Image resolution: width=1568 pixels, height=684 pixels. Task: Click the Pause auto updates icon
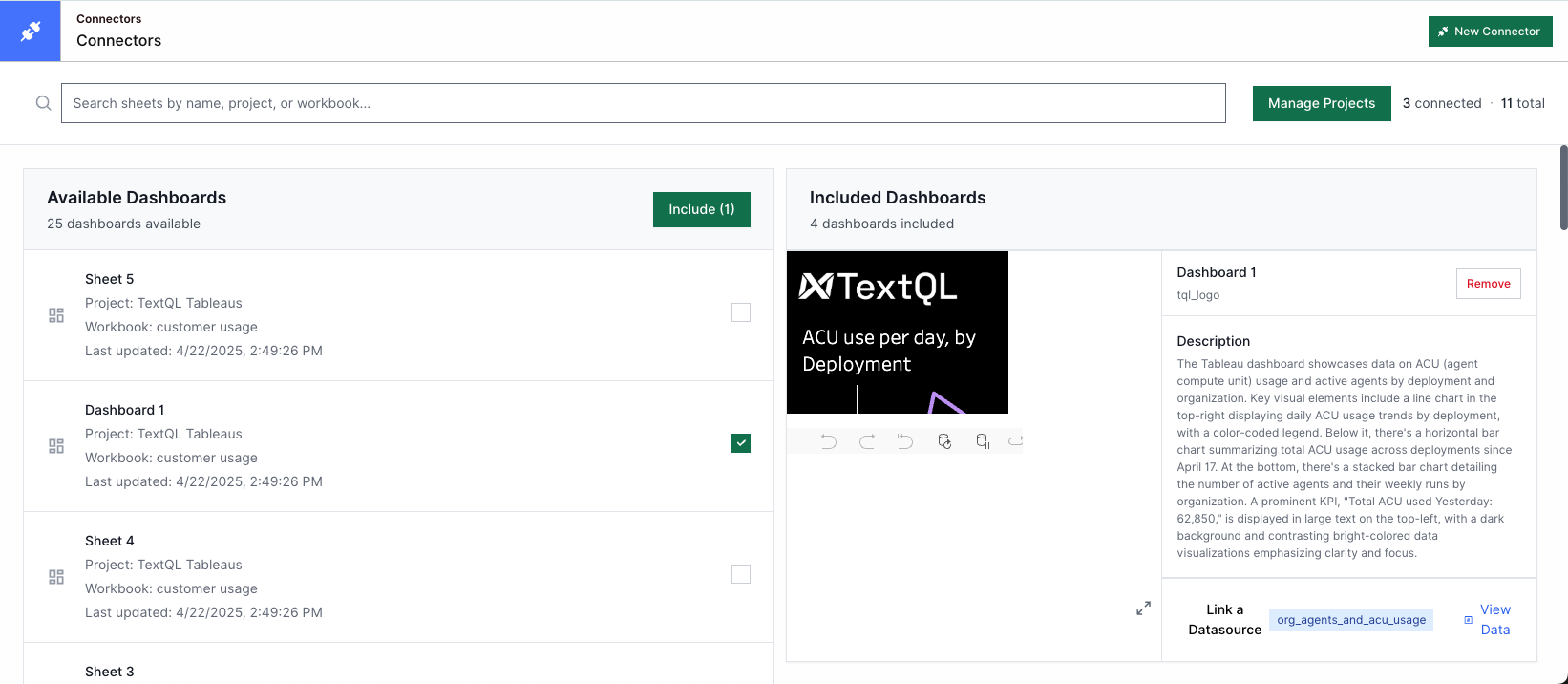[x=983, y=441]
